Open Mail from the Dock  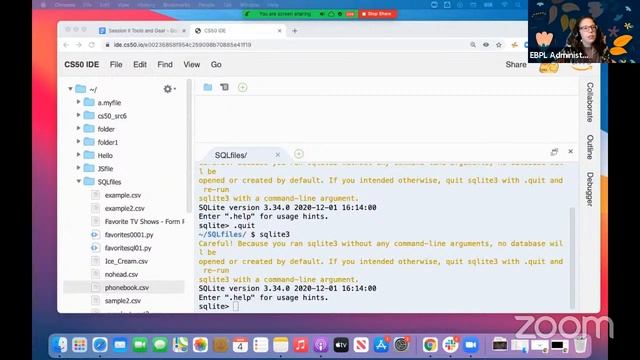[x=120, y=345]
